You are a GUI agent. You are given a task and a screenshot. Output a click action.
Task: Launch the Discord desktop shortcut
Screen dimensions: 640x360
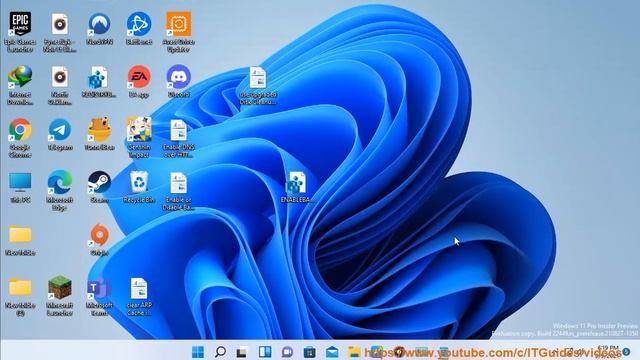point(178,82)
